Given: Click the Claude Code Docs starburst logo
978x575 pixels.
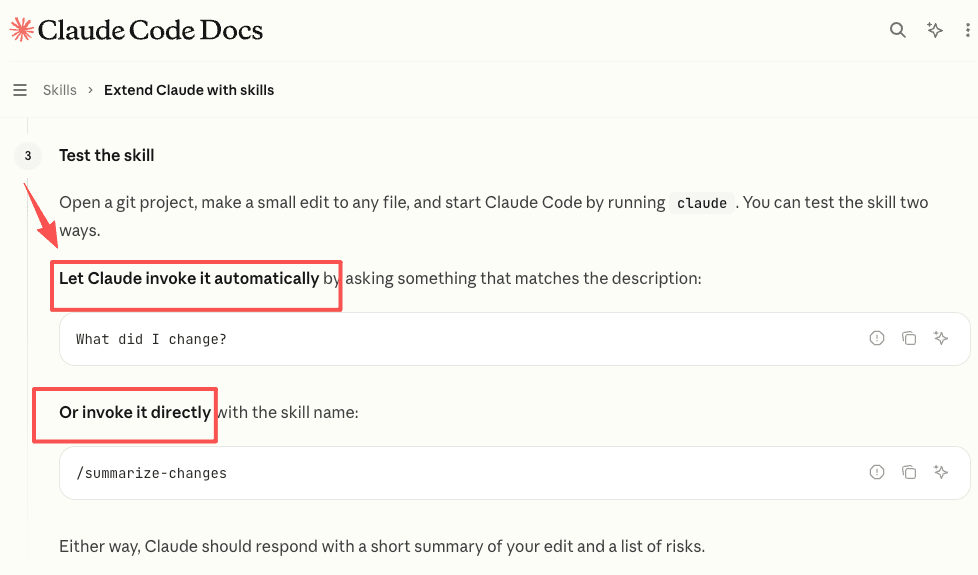Looking at the screenshot, I should [22, 30].
